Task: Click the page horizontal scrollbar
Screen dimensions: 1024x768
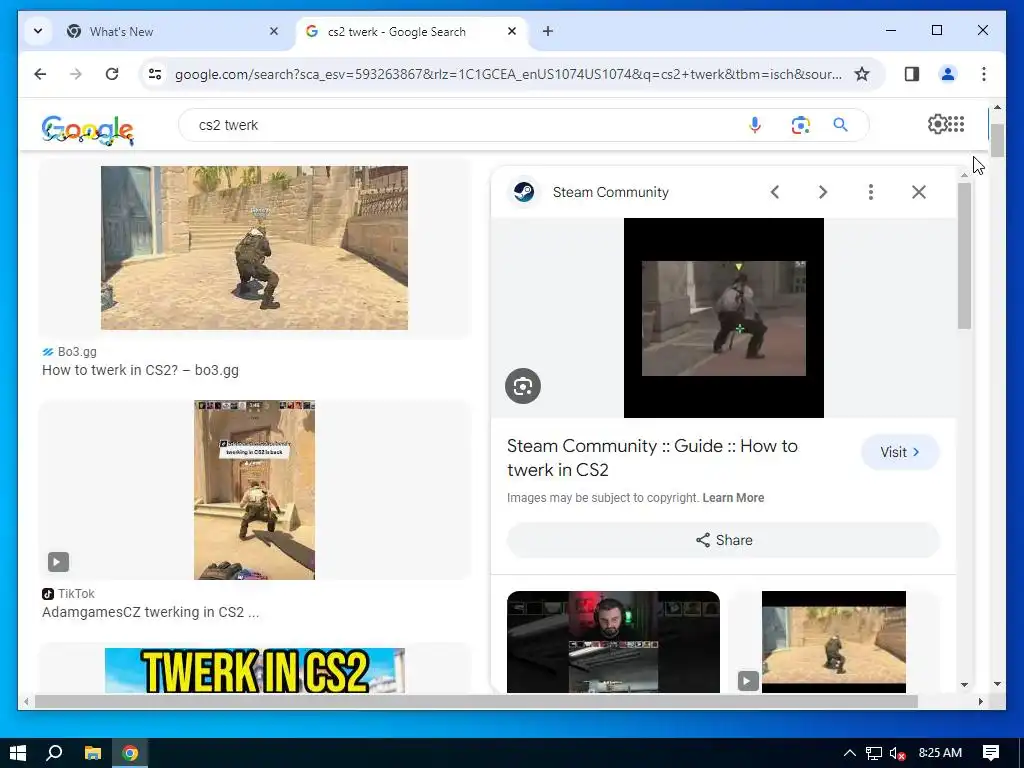Action: [x=475, y=701]
